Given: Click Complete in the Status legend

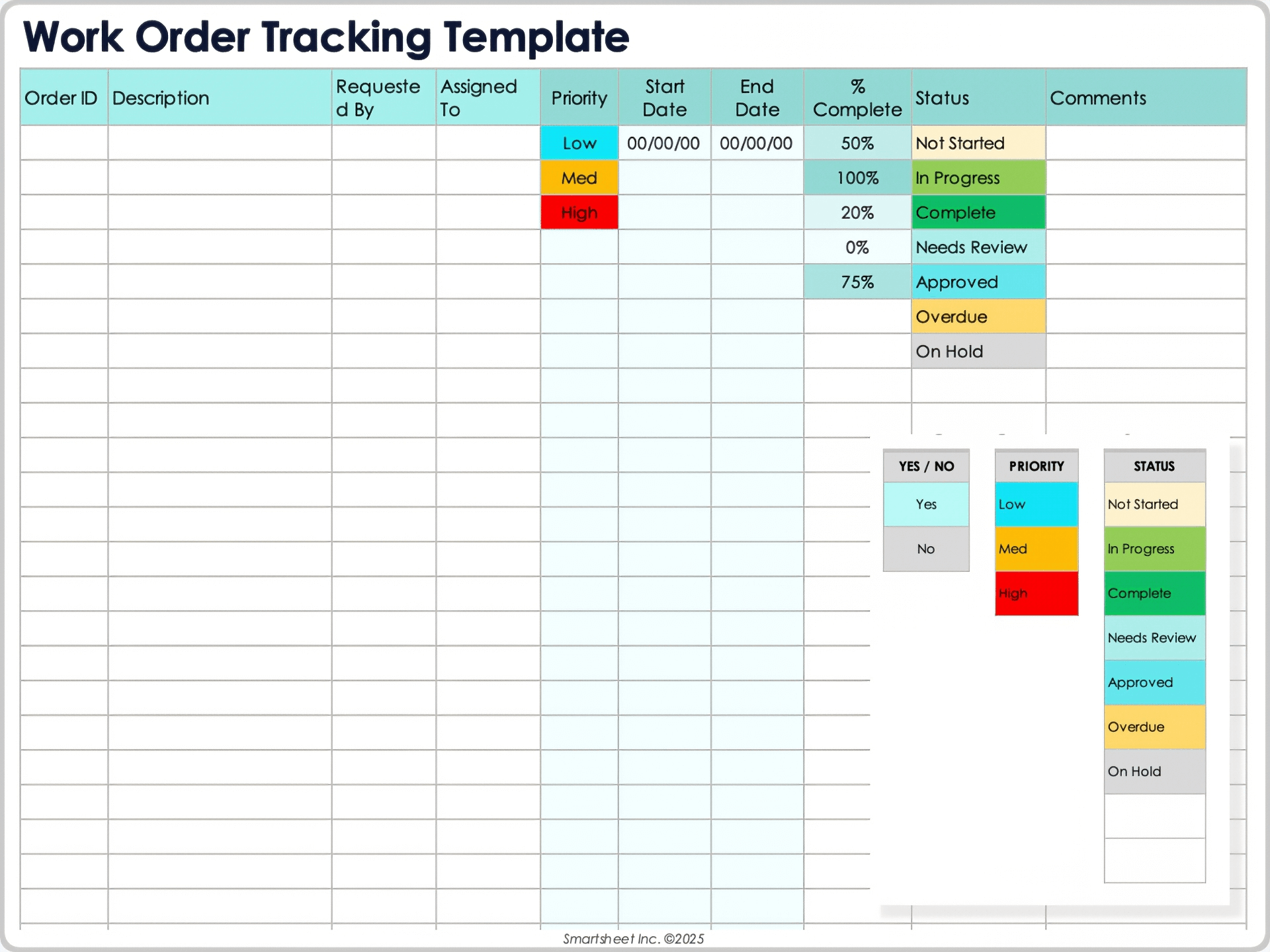Looking at the screenshot, I should coord(1155,593).
